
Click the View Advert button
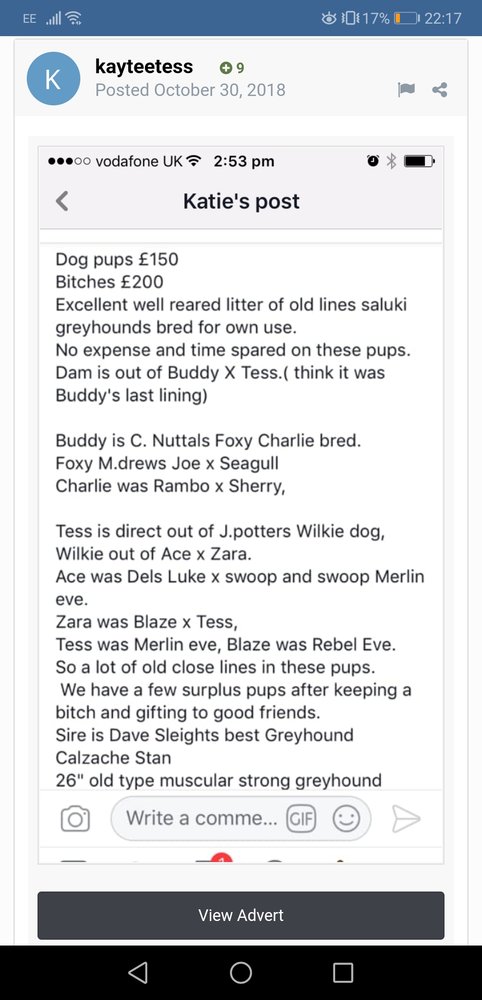241,915
